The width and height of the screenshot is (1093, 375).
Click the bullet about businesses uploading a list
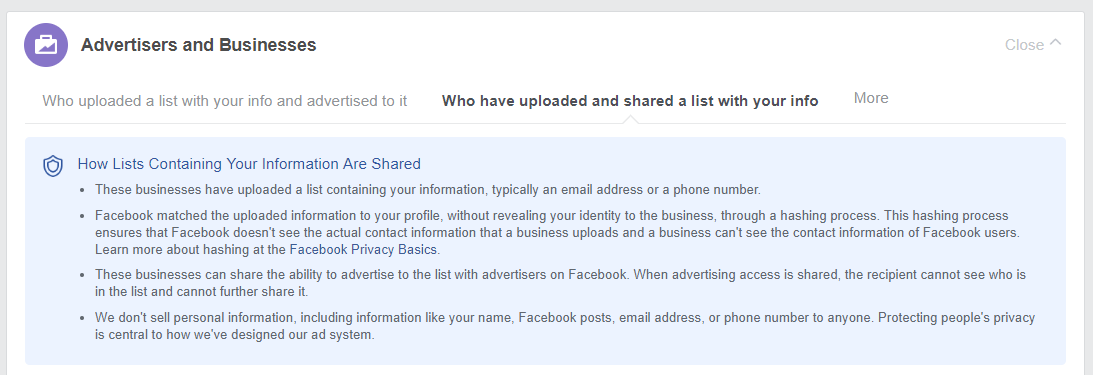(x=428, y=190)
